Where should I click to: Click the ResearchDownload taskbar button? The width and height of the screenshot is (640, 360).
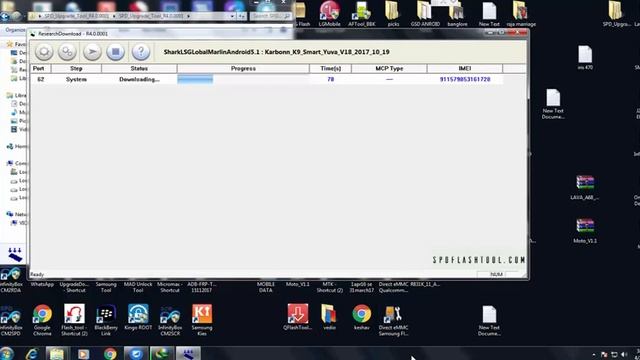pyautogui.click(x=188, y=353)
